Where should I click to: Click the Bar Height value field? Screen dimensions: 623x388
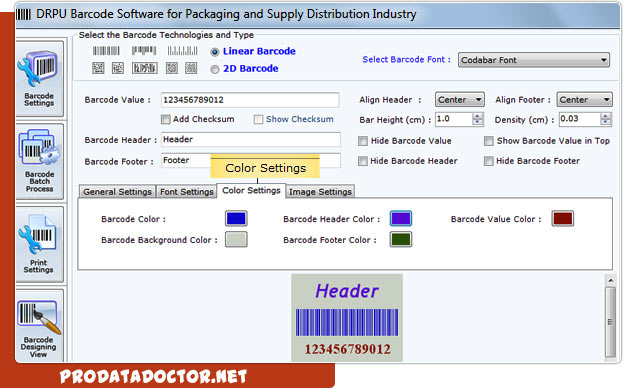454,119
